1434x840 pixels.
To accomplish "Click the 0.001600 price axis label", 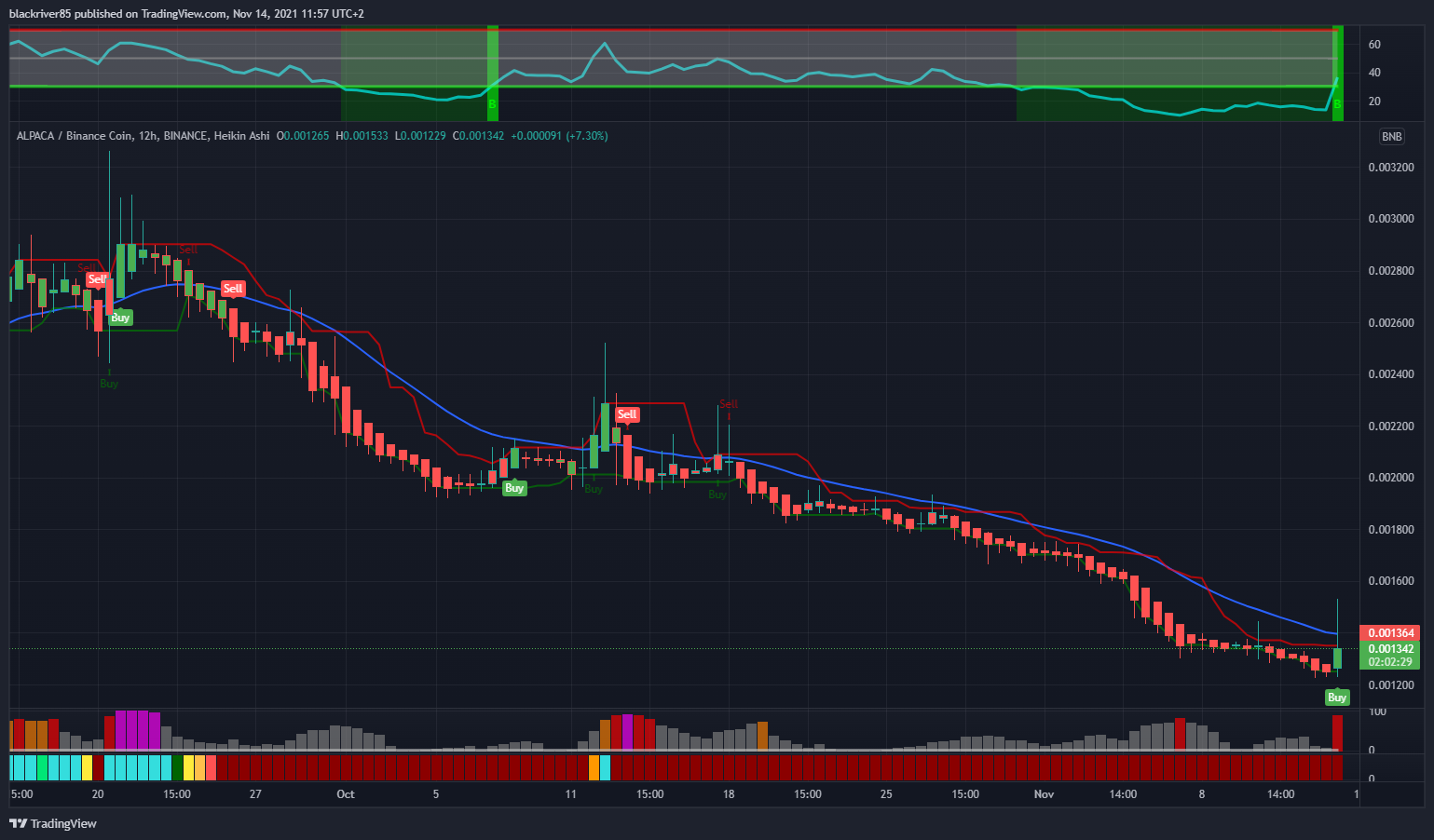I will click(x=1390, y=581).
